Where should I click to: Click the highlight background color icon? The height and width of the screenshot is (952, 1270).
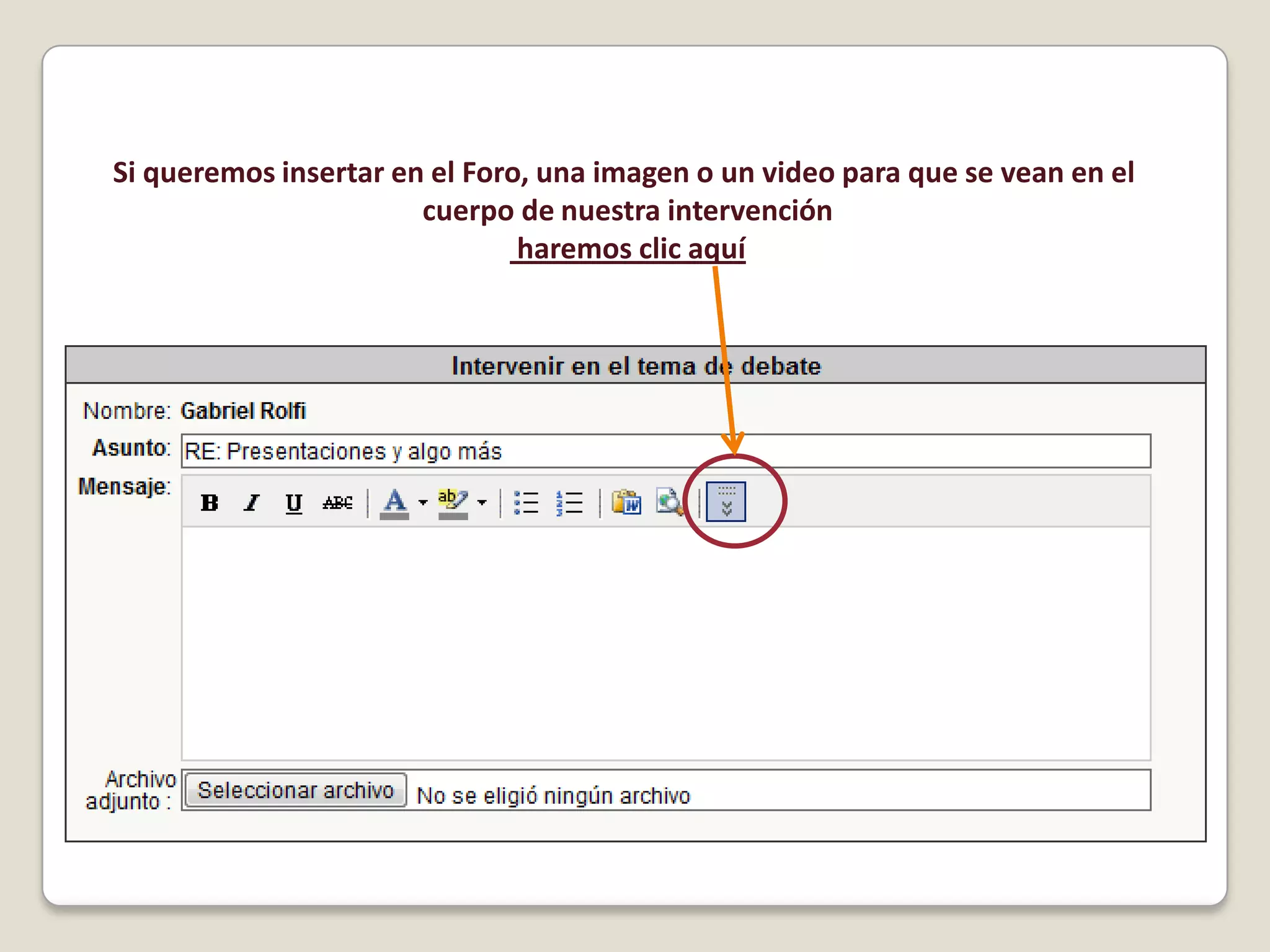pyautogui.click(x=453, y=500)
